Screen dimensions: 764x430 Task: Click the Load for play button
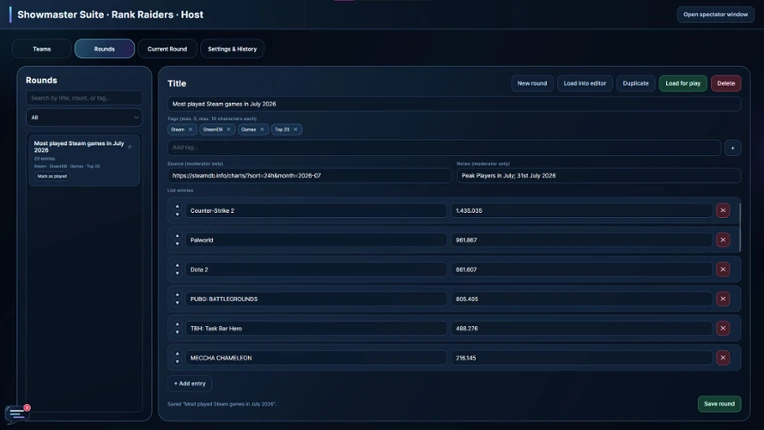pyautogui.click(x=683, y=83)
